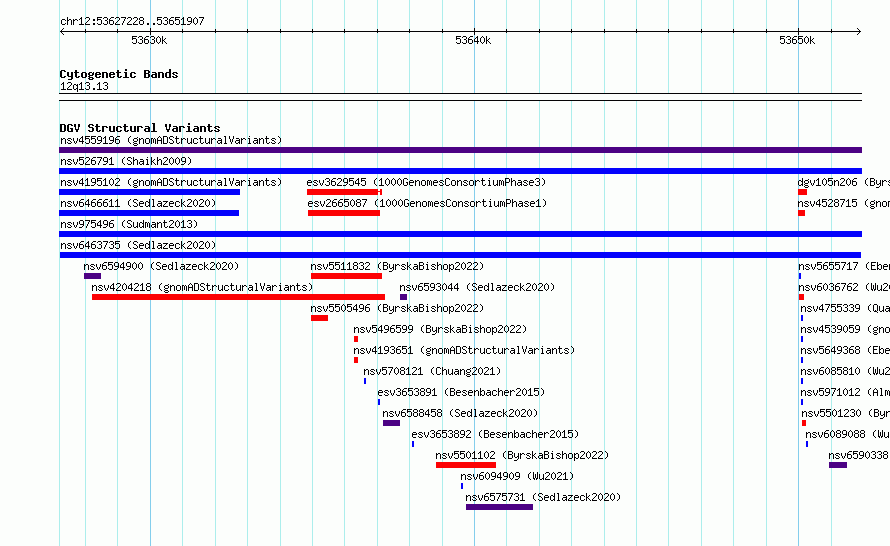
Task: Click the left arrow of the ruler
Action: coord(62,32)
